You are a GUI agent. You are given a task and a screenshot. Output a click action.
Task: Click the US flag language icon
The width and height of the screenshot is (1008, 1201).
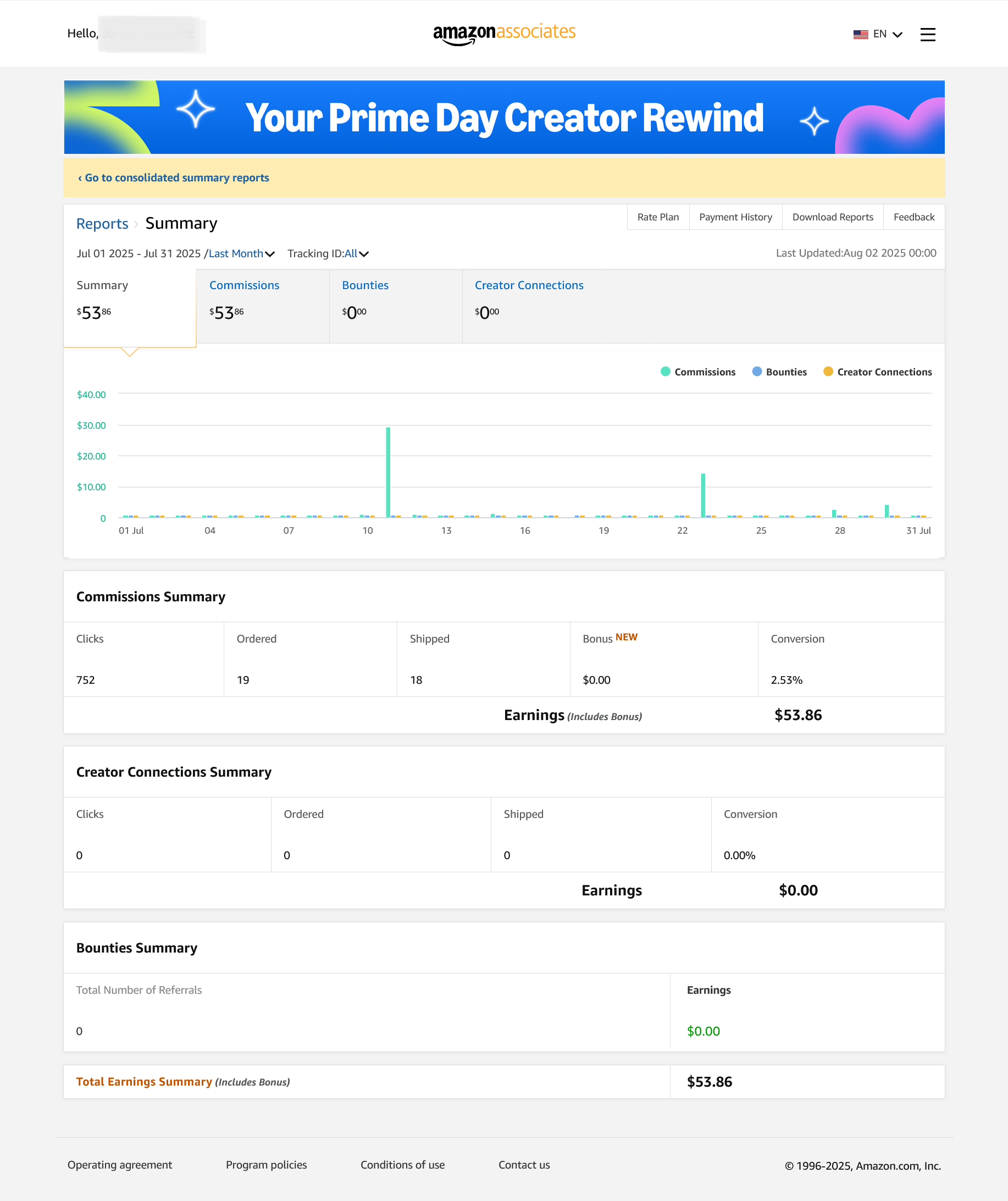[861, 34]
